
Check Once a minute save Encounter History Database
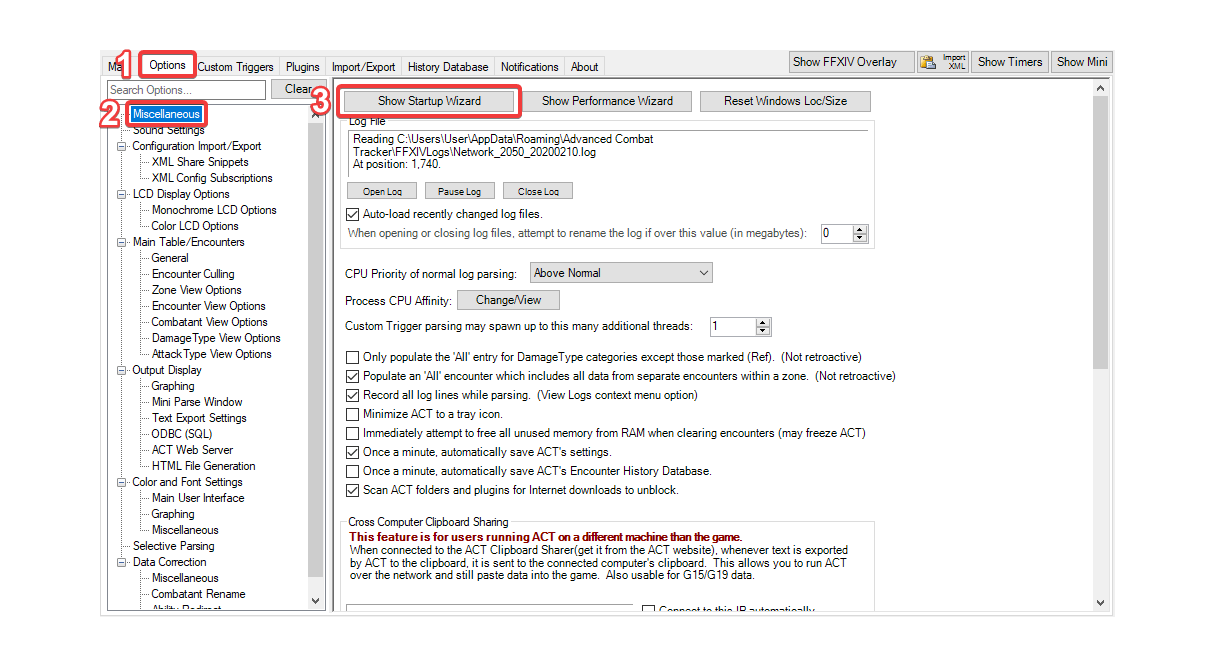[353, 472]
